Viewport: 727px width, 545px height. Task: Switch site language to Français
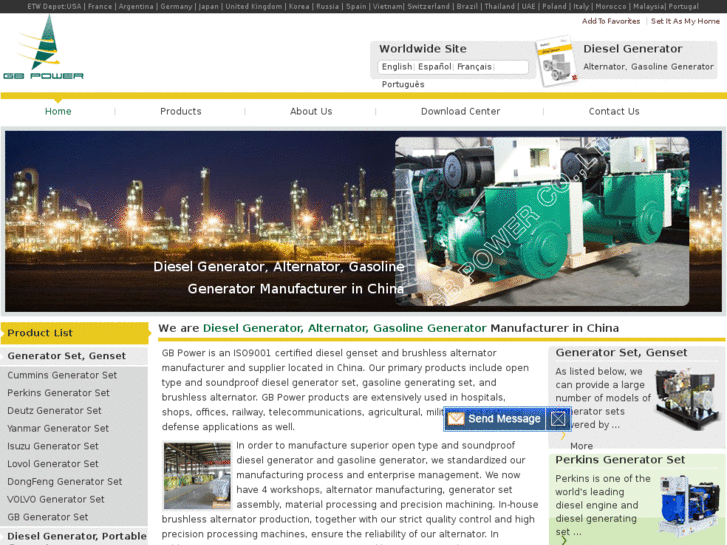click(474, 67)
